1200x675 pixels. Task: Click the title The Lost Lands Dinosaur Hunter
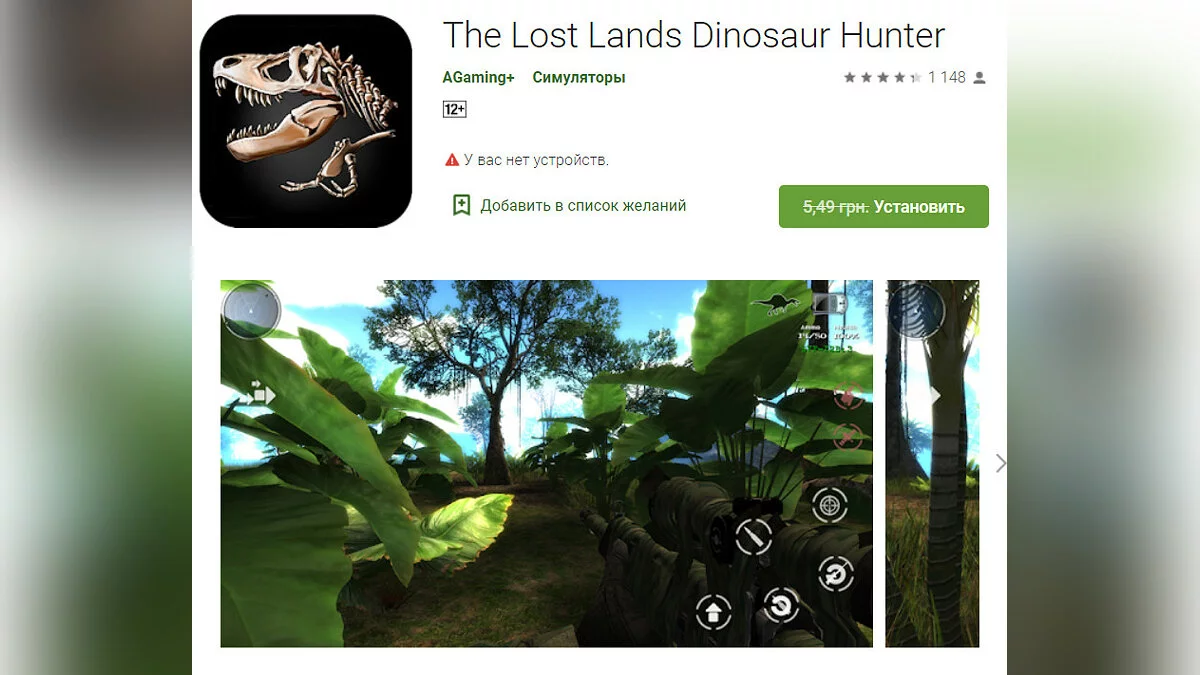click(x=694, y=35)
